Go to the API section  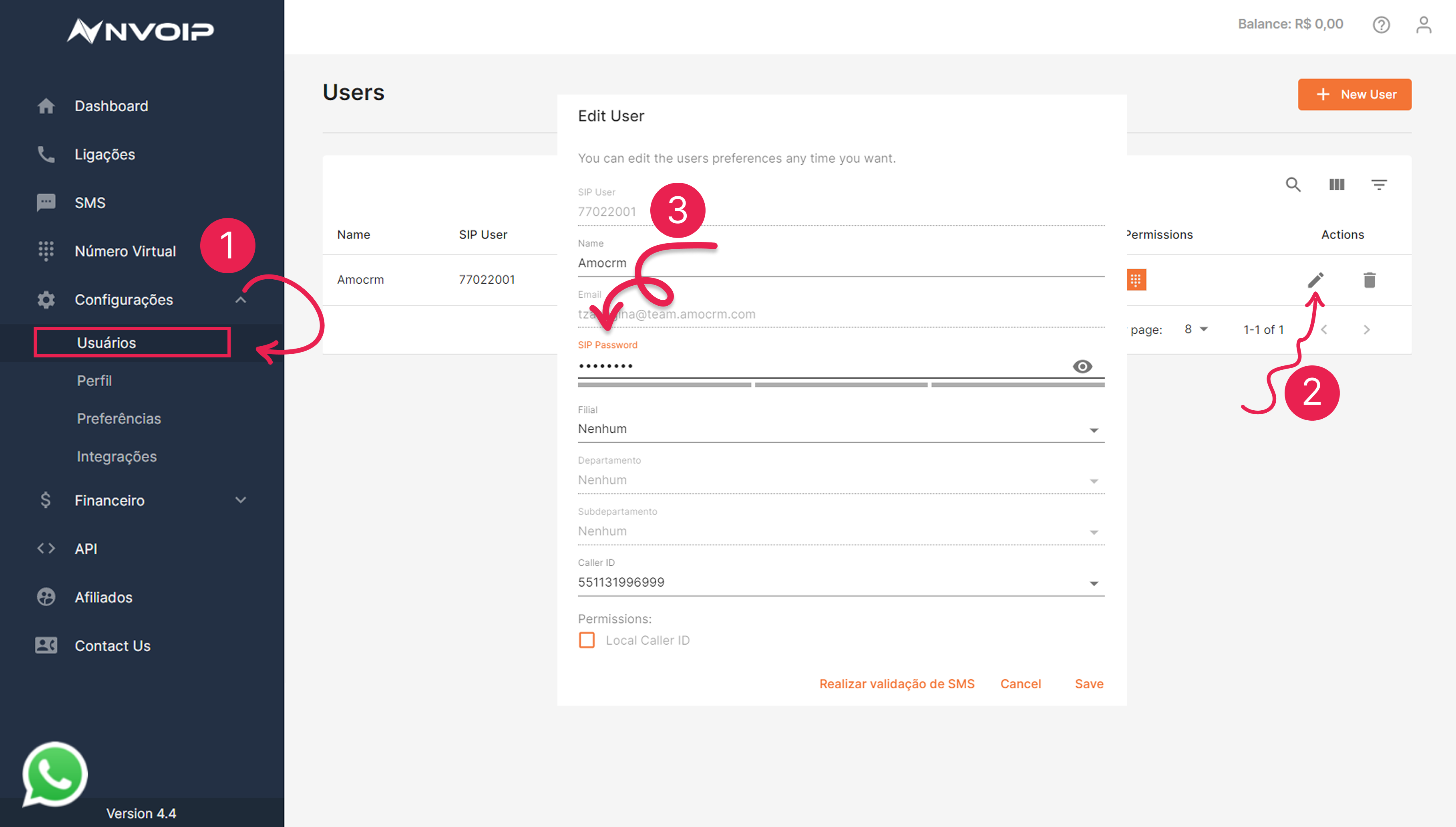point(86,549)
